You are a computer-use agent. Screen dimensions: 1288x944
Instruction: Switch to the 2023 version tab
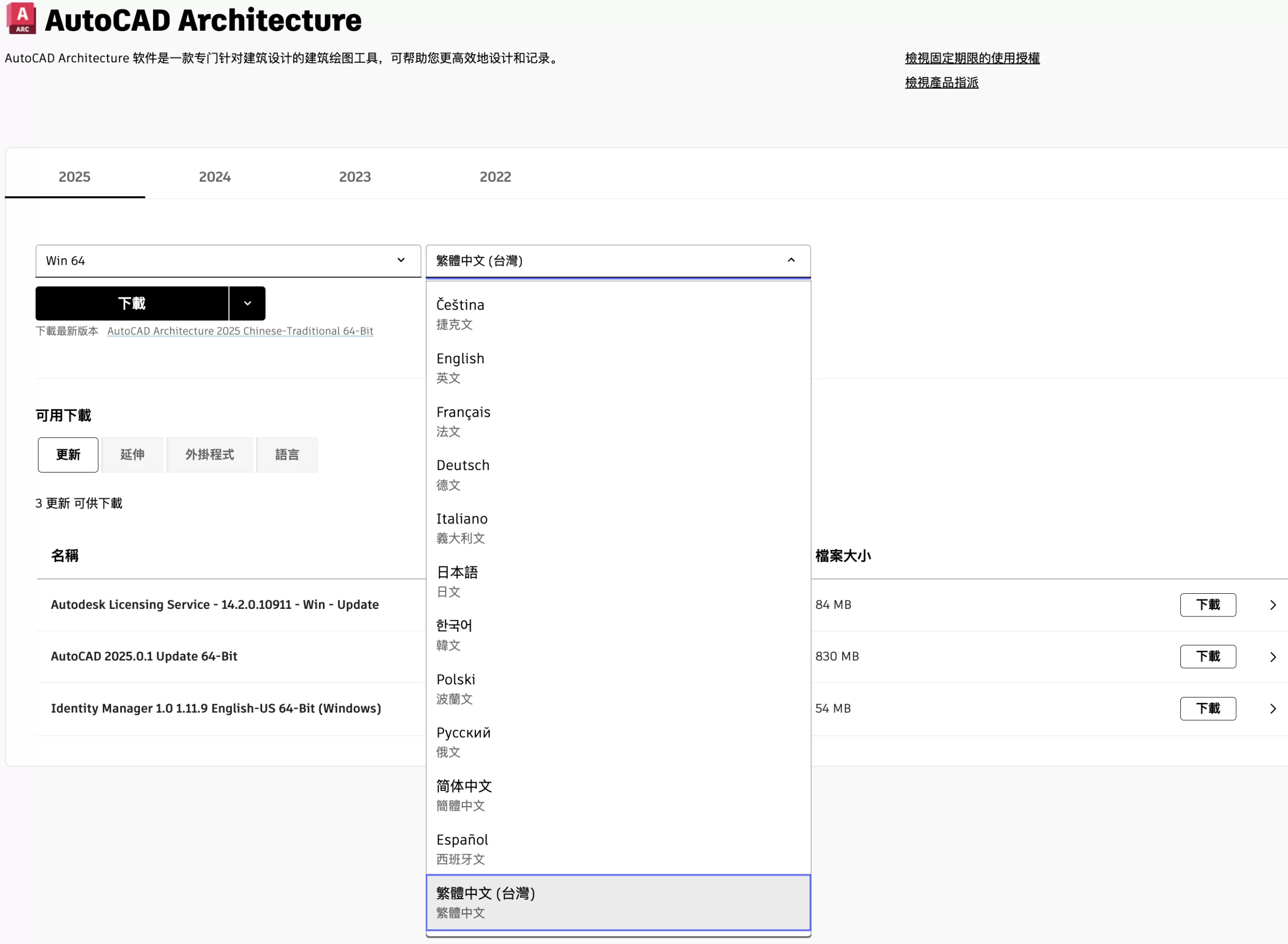click(355, 177)
